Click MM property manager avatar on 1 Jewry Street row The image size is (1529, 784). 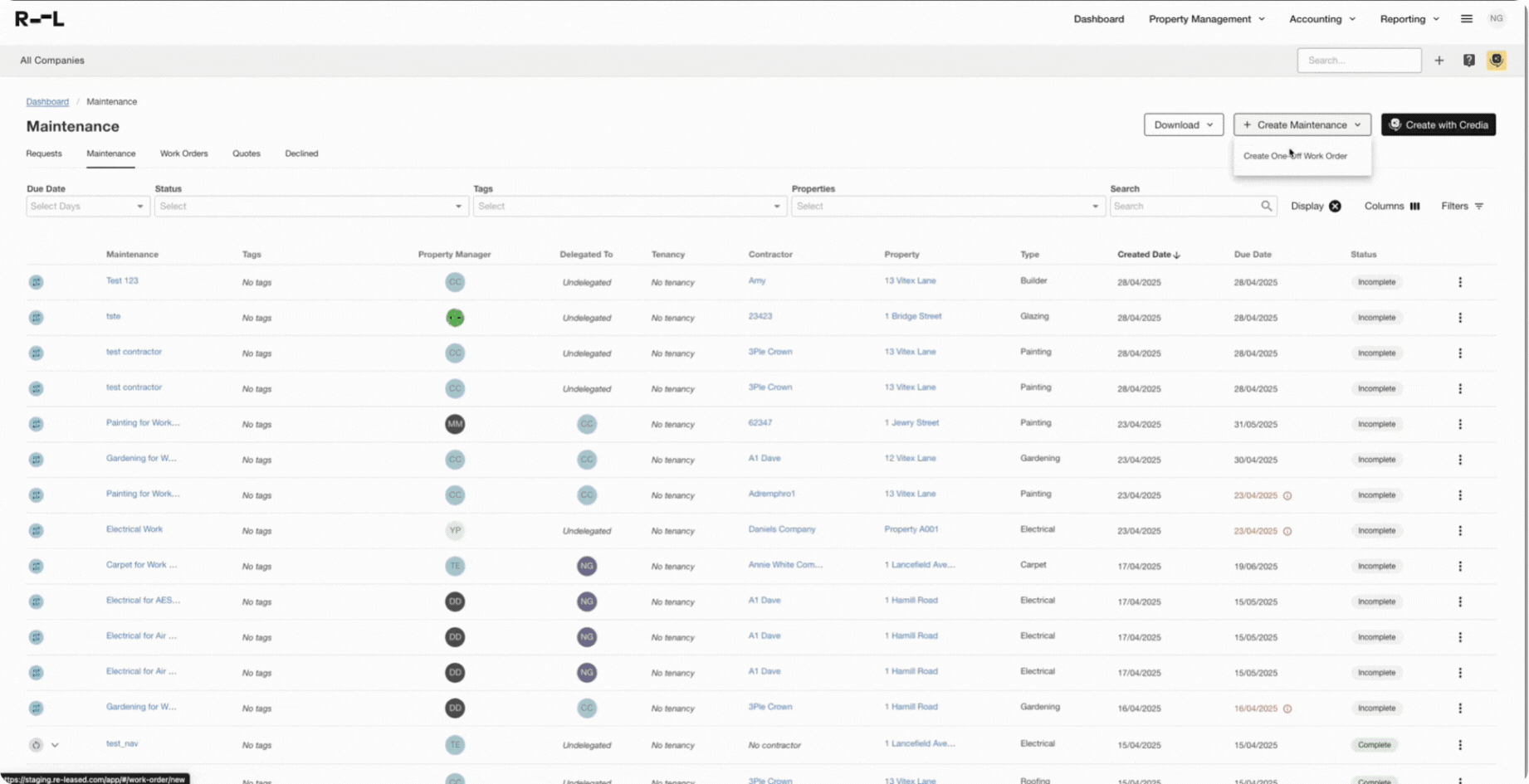(455, 424)
